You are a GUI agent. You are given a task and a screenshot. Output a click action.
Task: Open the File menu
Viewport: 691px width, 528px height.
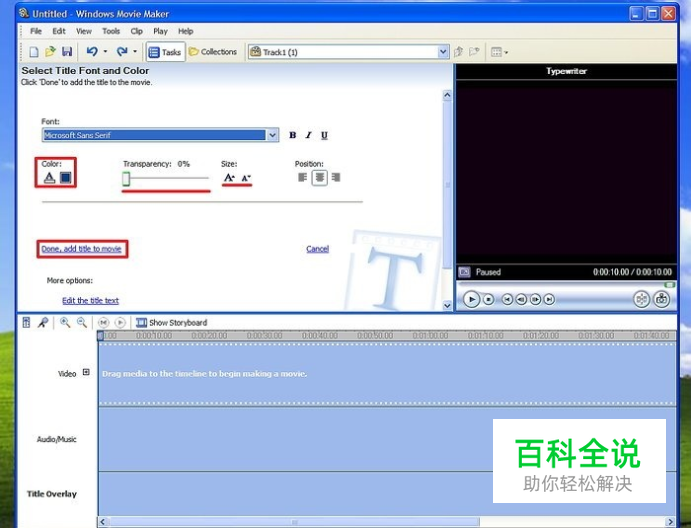pyautogui.click(x=36, y=31)
